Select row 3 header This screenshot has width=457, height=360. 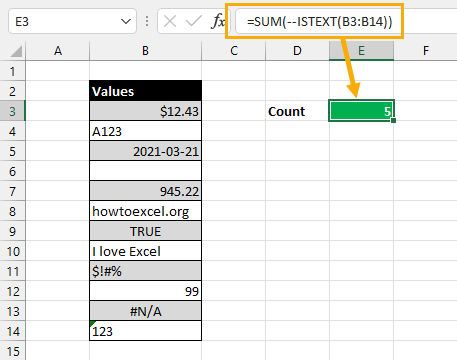(13, 111)
